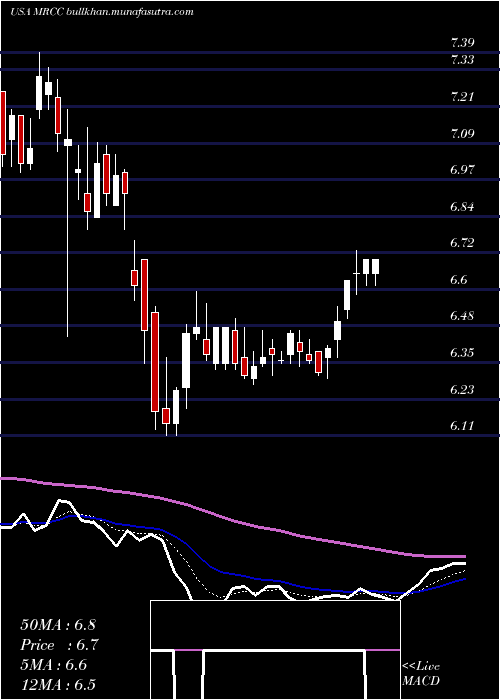
Task: Click the 6.72 price level label
Action: [x=462, y=243]
